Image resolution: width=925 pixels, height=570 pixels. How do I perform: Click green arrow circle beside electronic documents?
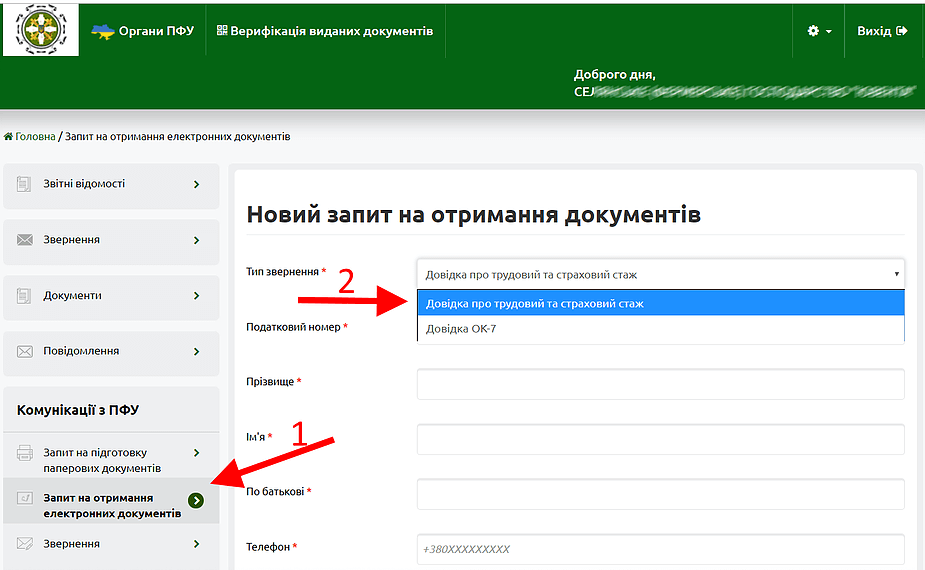196,500
